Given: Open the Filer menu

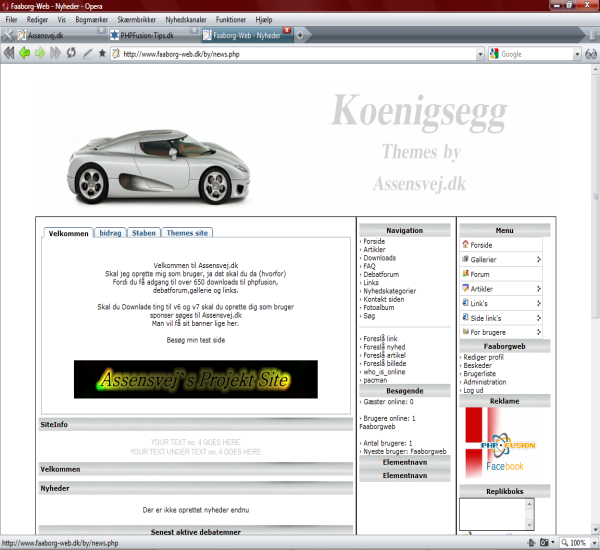Looking at the screenshot, I should pyautogui.click(x=11, y=20).
